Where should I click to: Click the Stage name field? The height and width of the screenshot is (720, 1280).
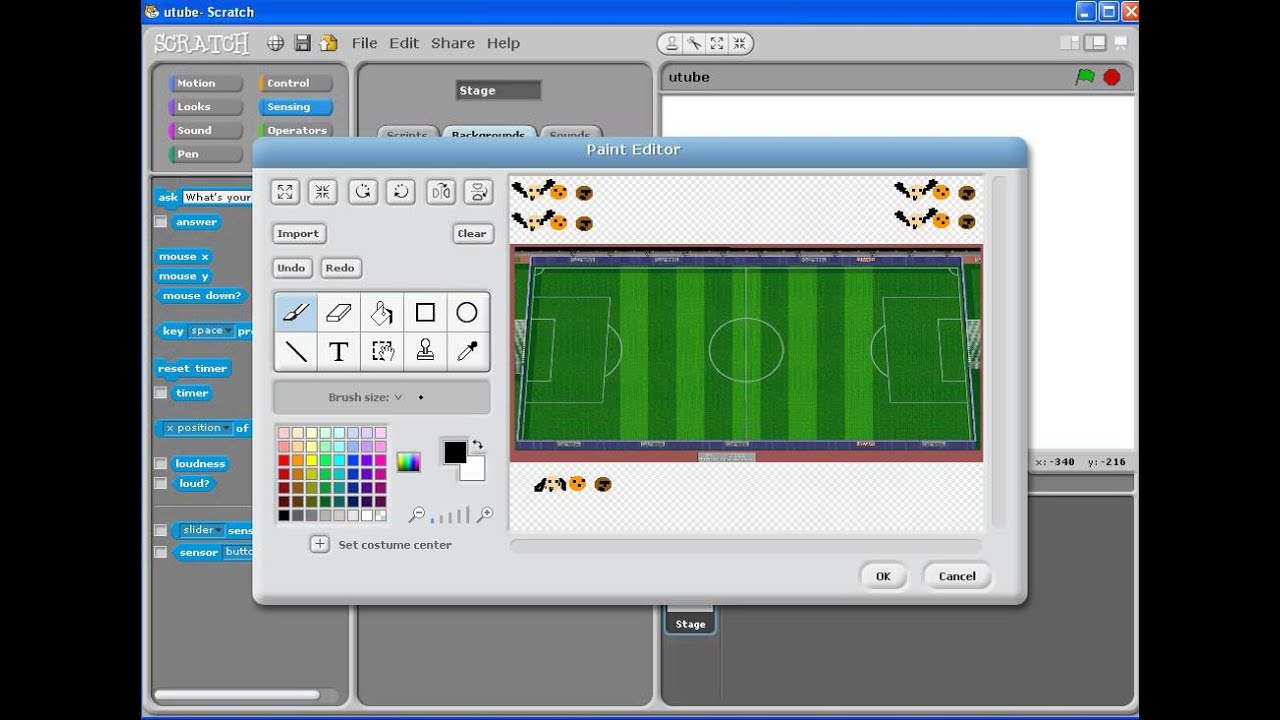click(x=498, y=90)
